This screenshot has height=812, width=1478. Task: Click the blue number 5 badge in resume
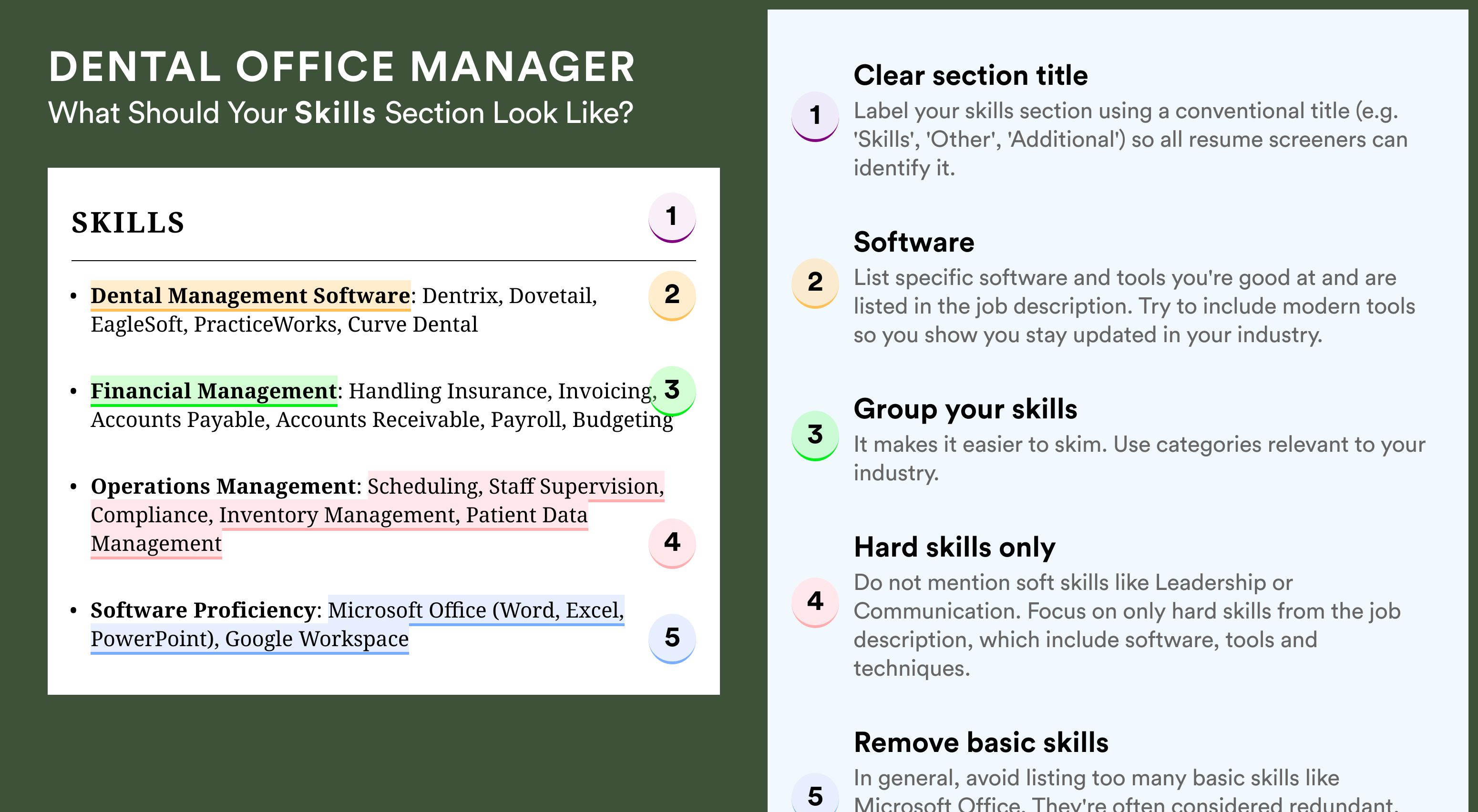(672, 638)
